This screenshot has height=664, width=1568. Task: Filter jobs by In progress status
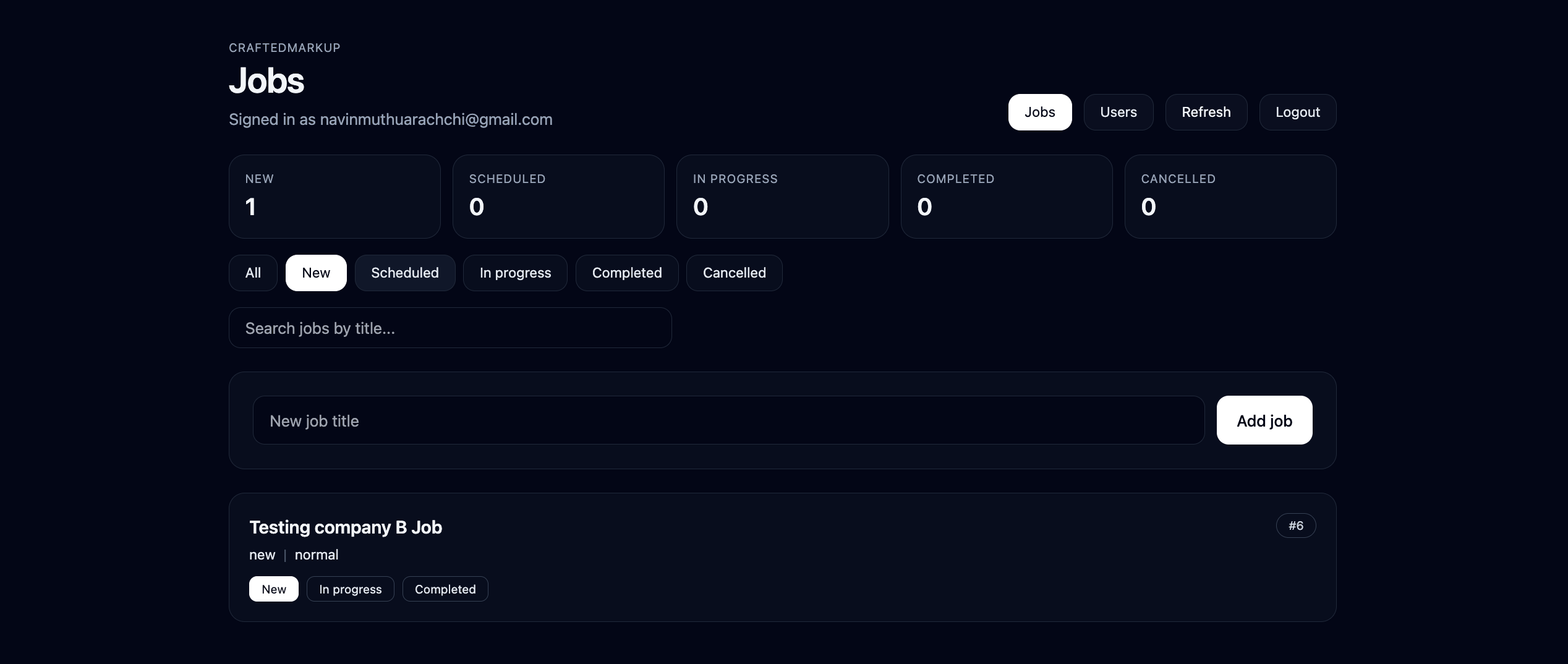515,273
